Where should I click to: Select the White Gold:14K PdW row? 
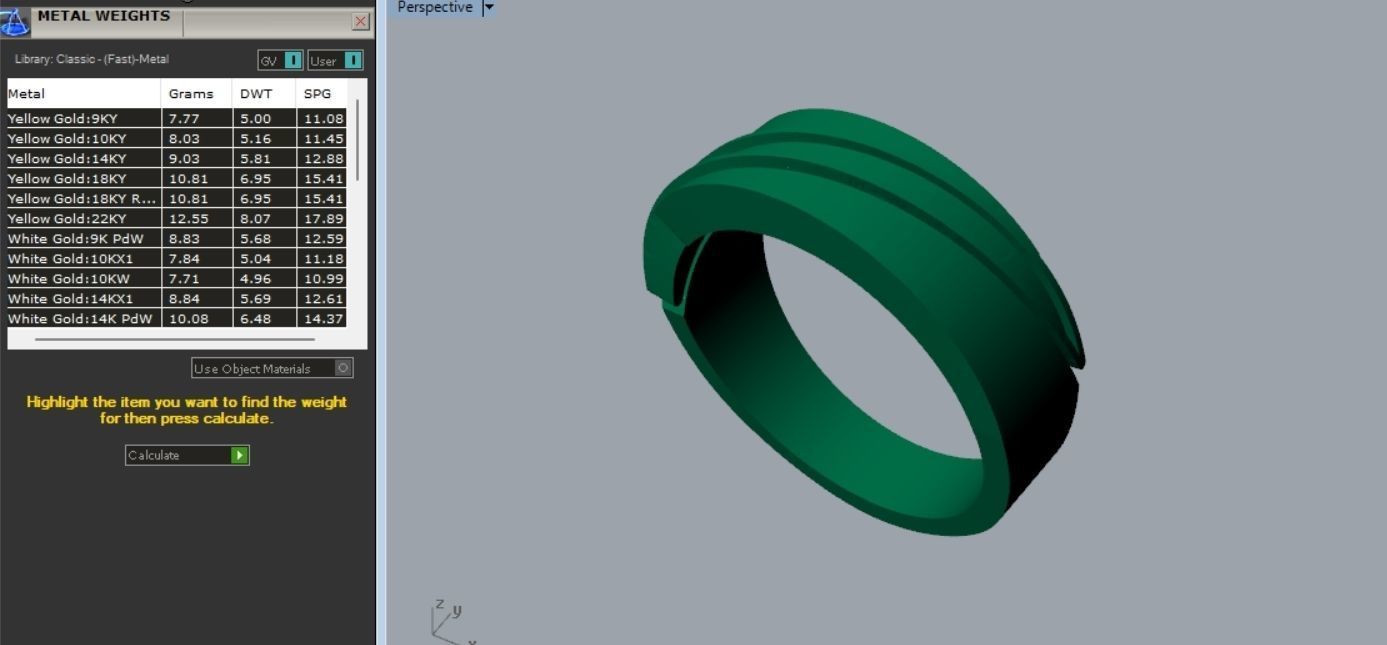coord(177,318)
